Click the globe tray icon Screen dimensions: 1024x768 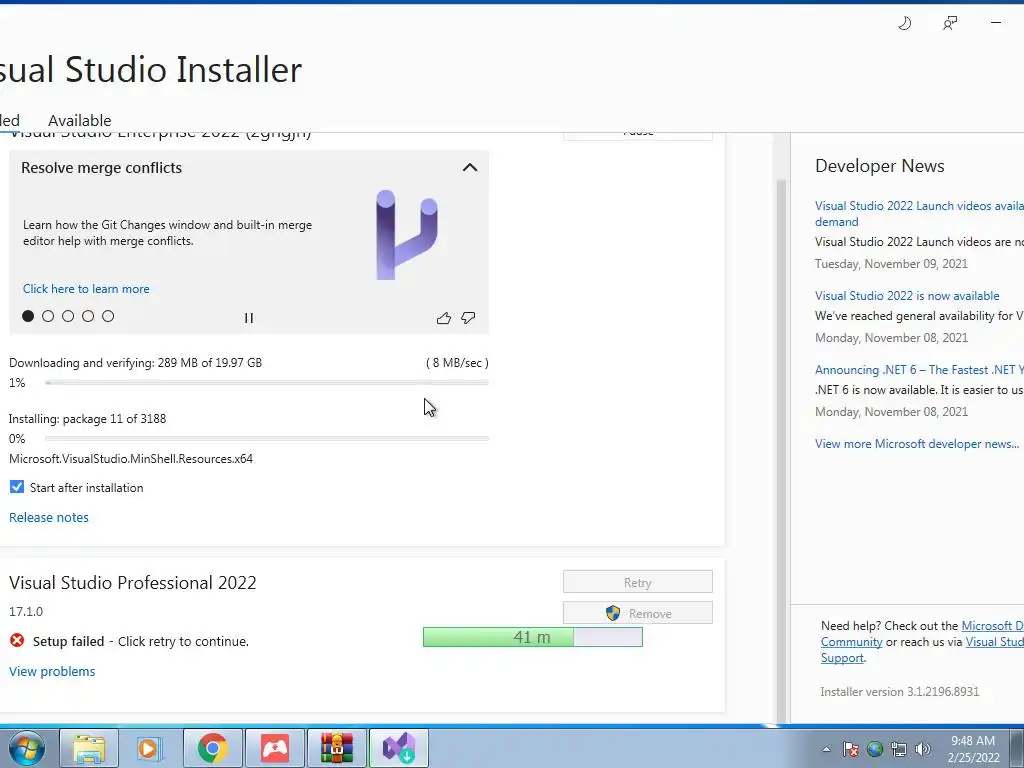[x=875, y=749]
